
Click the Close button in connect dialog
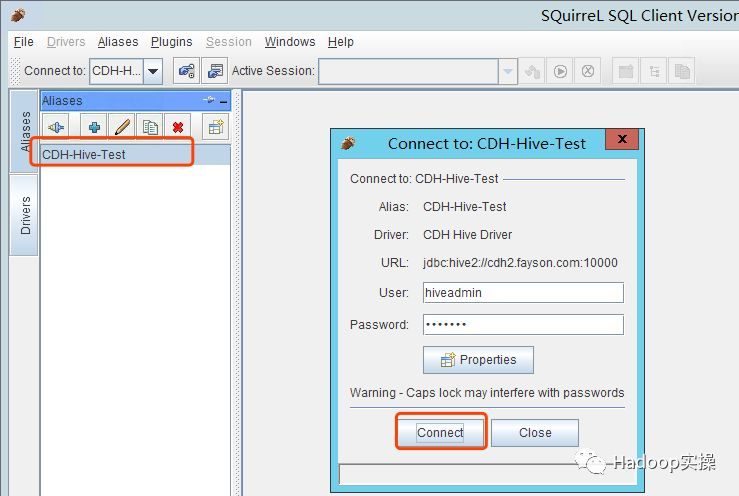(535, 433)
